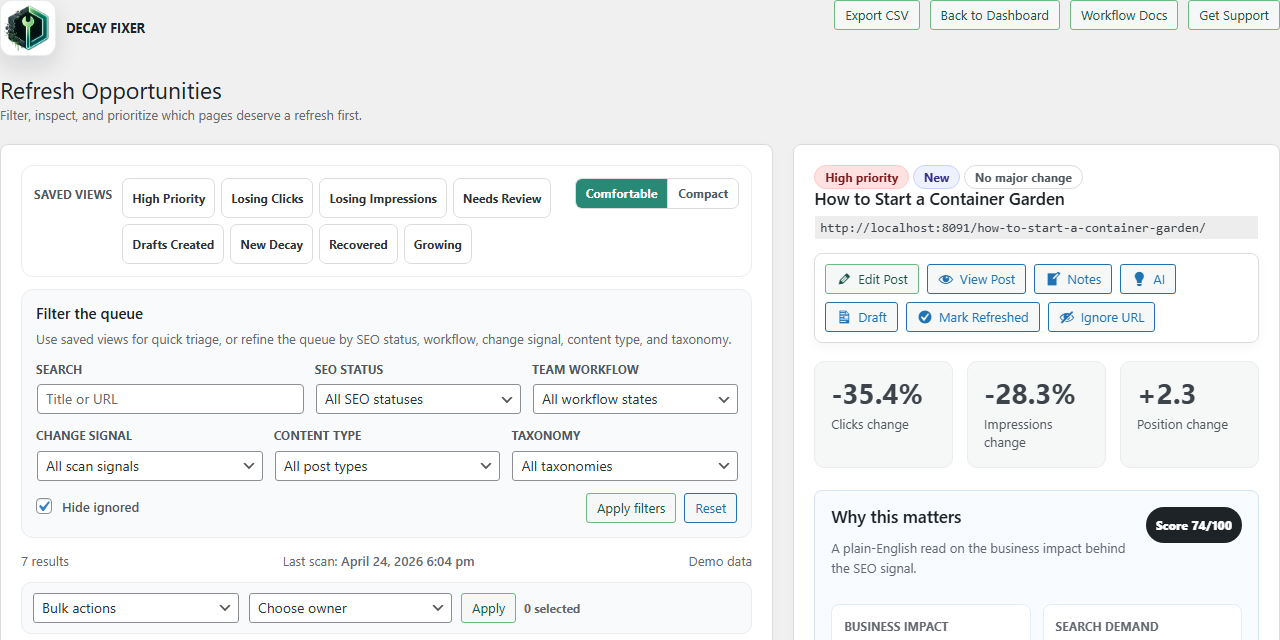Switch density to Comfortable

(621, 194)
